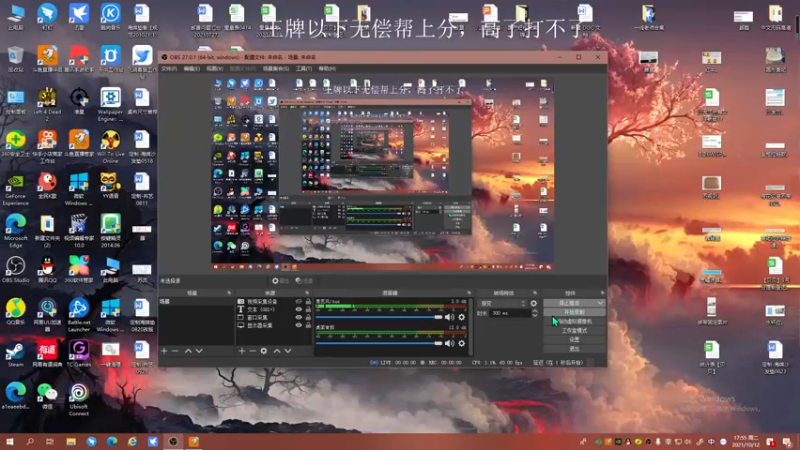800x450 pixels.
Task: Open OBS Studio icon on taskbar
Action: tap(173, 441)
